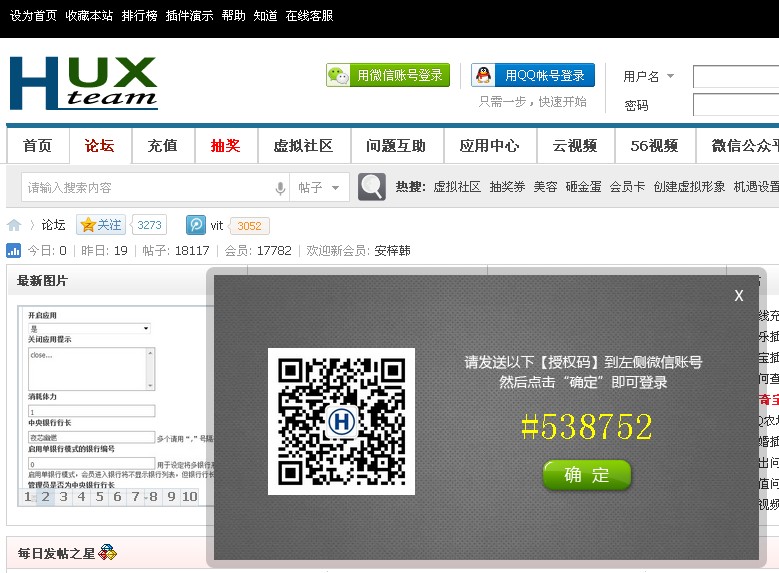Click the cube icon beside 每日发帖之星
Viewport: 779px width, 573px height.
click(107, 552)
